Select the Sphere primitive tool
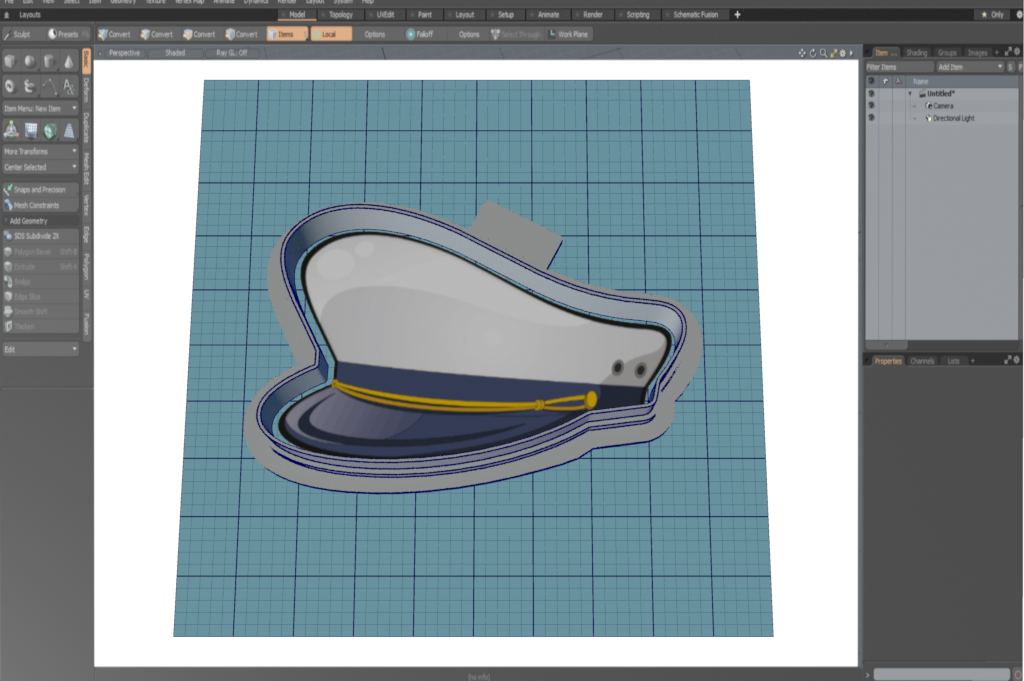Image resolution: width=1024 pixels, height=681 pixels. (29, 62)
